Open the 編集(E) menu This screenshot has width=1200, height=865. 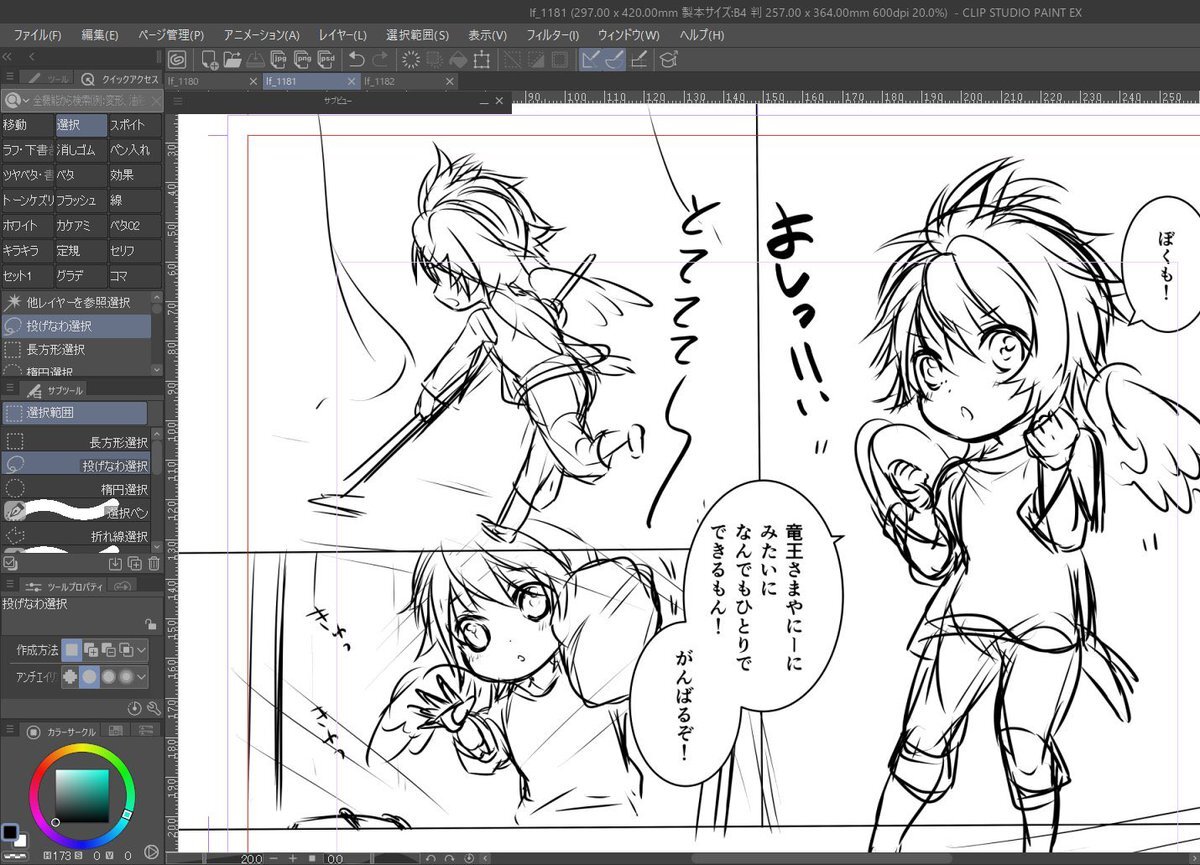[99, 35]
